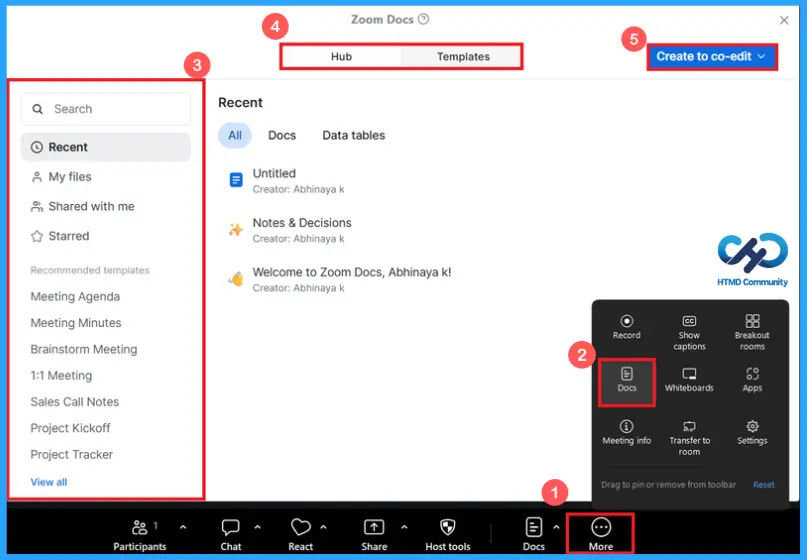Click the Untitled document icon
807x560 pixels.
point(236,180)
